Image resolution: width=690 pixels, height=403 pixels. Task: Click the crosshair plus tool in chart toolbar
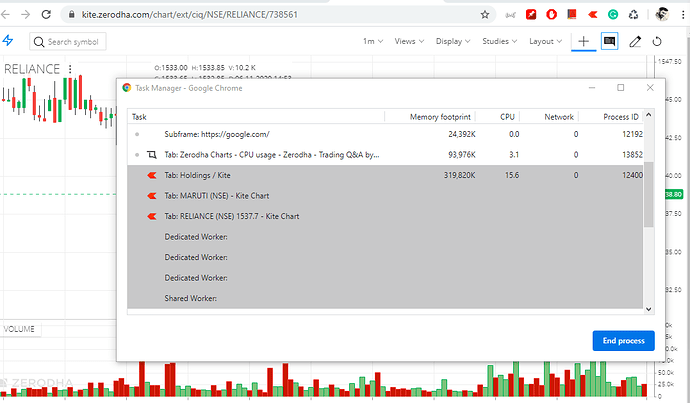584,41
